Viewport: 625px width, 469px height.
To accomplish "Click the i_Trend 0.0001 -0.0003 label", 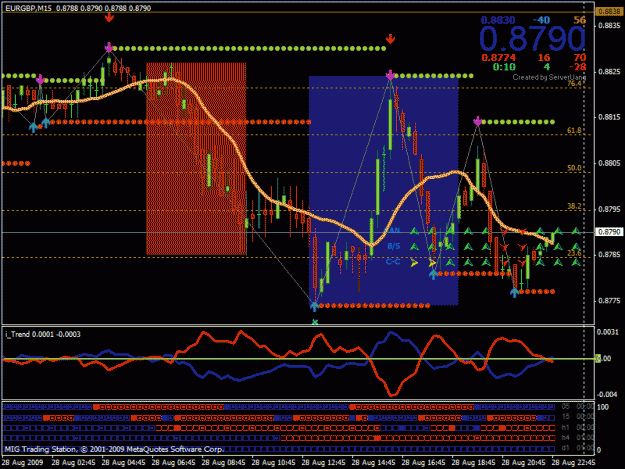I will click(43, 334).
